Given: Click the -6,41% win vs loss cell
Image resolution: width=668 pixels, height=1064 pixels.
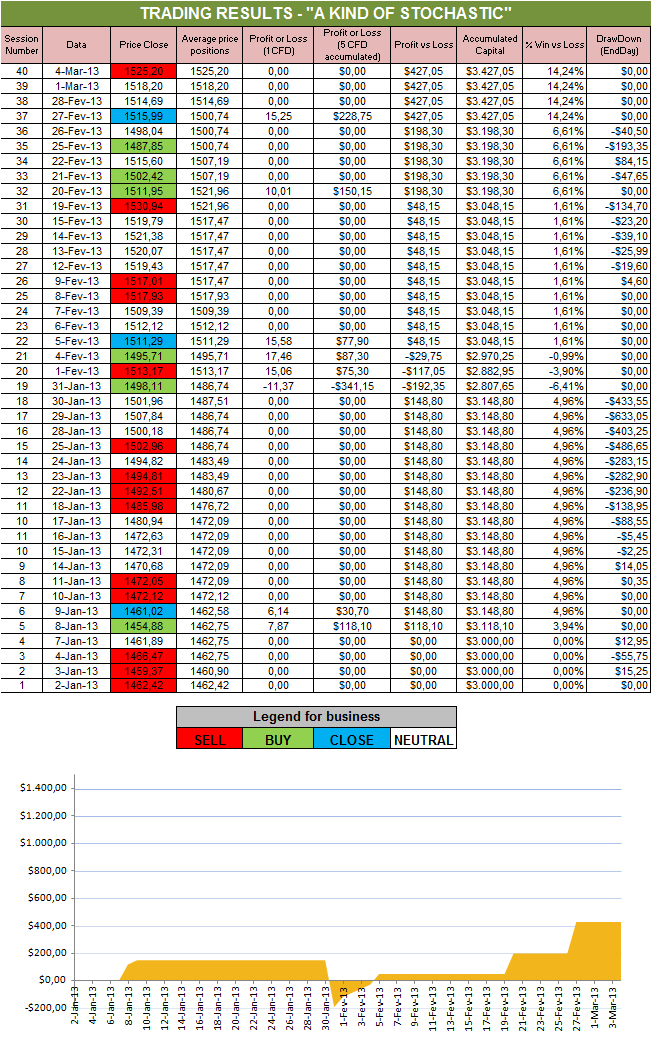Looking at the screenshot, I should click(555, 386).
